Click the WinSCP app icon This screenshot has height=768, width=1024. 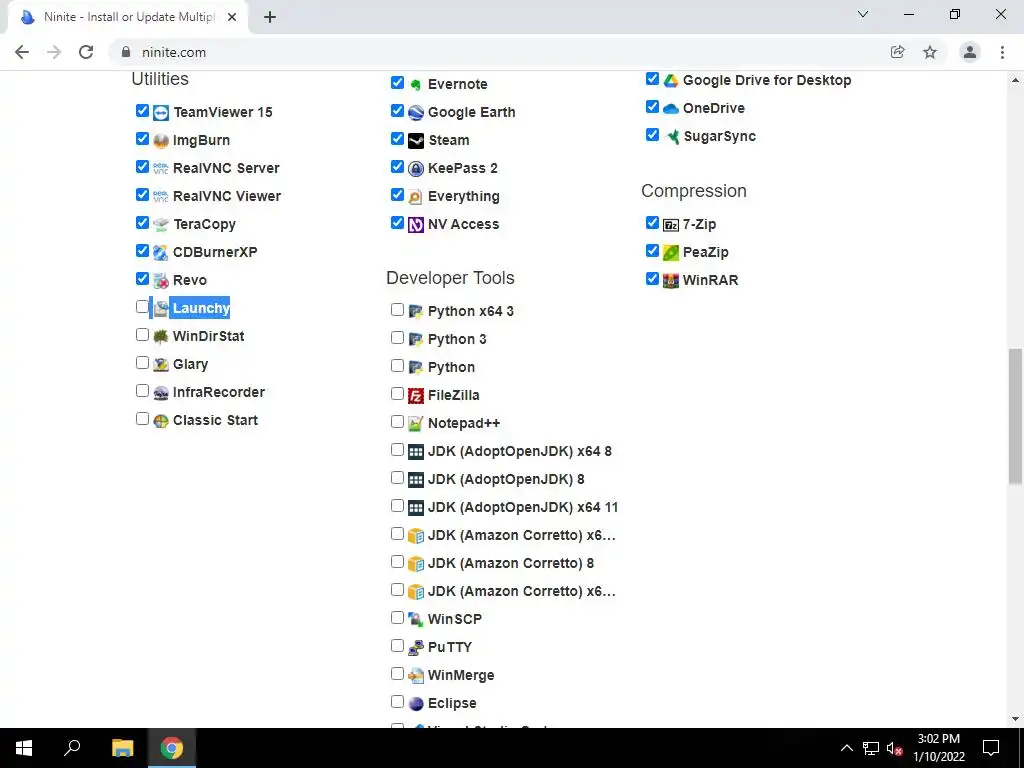tap(416, 620)
